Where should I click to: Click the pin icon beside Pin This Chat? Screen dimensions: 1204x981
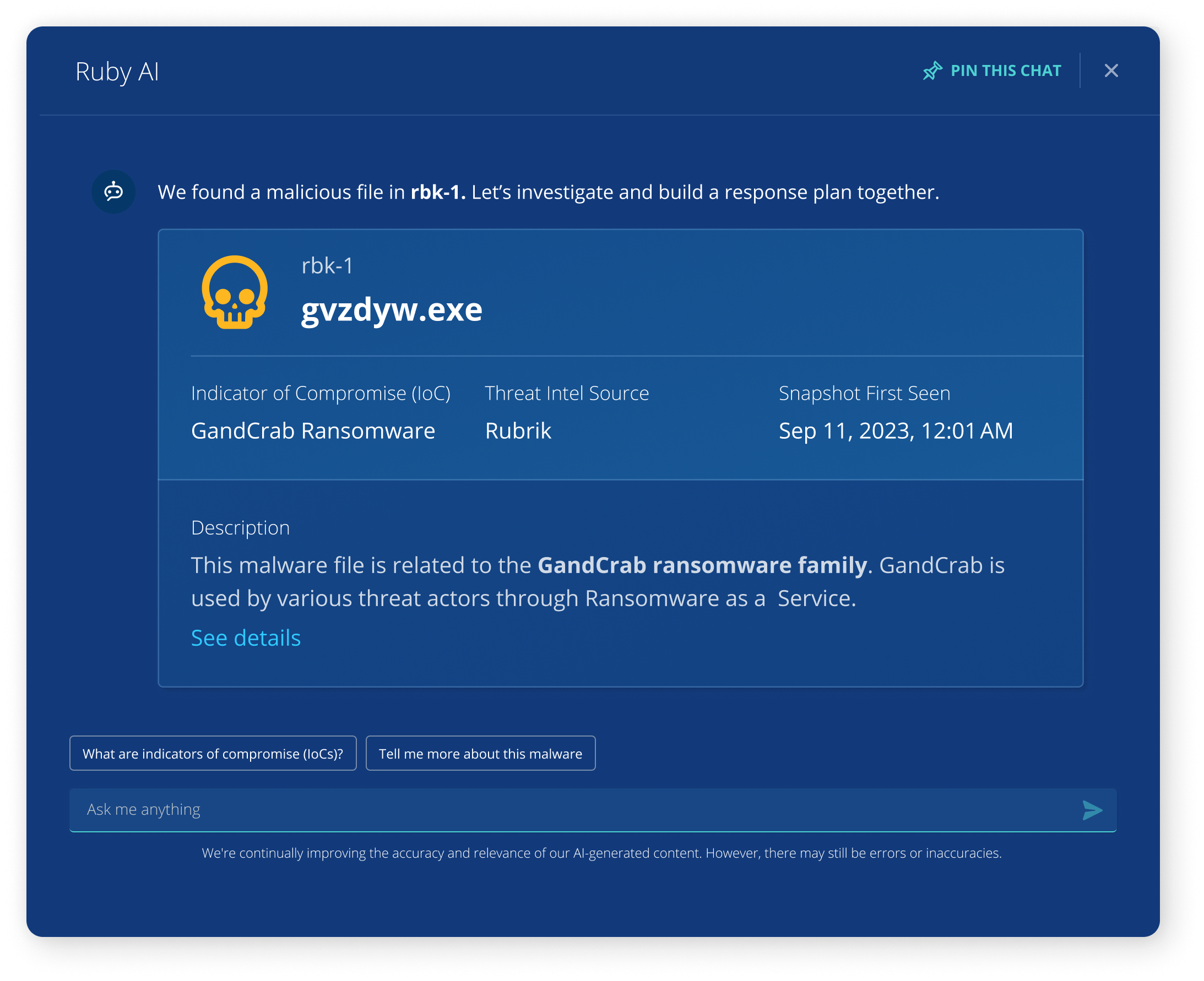[932, 70]
